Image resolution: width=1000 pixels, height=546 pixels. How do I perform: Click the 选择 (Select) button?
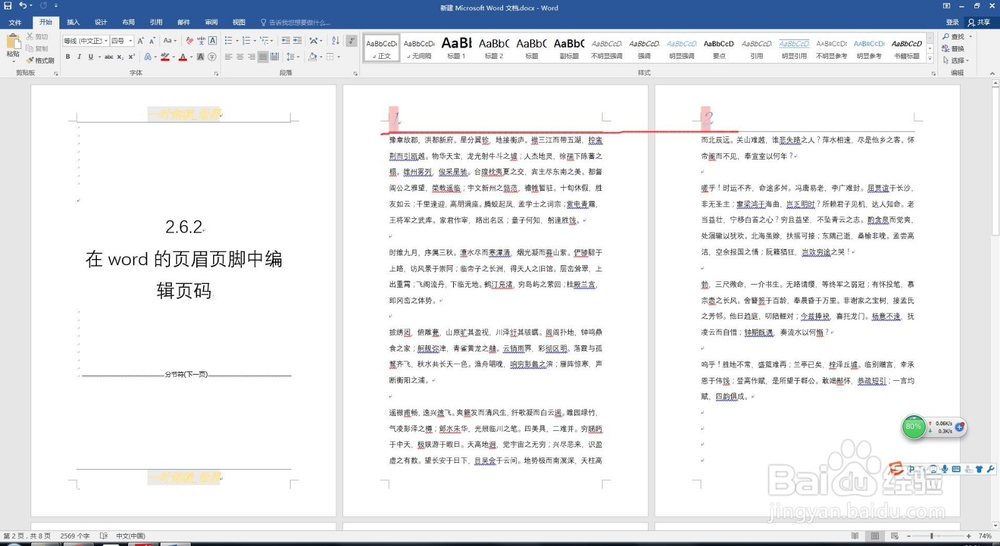[x=957, y=61]
